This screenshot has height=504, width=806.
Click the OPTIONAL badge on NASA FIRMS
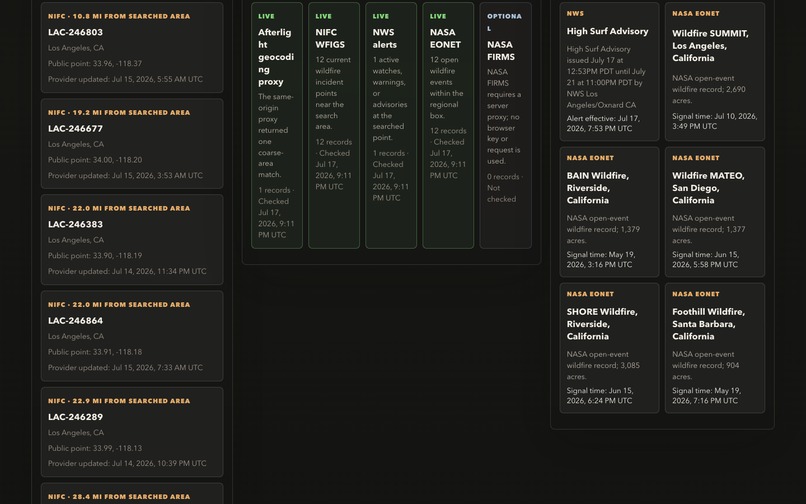504,22
